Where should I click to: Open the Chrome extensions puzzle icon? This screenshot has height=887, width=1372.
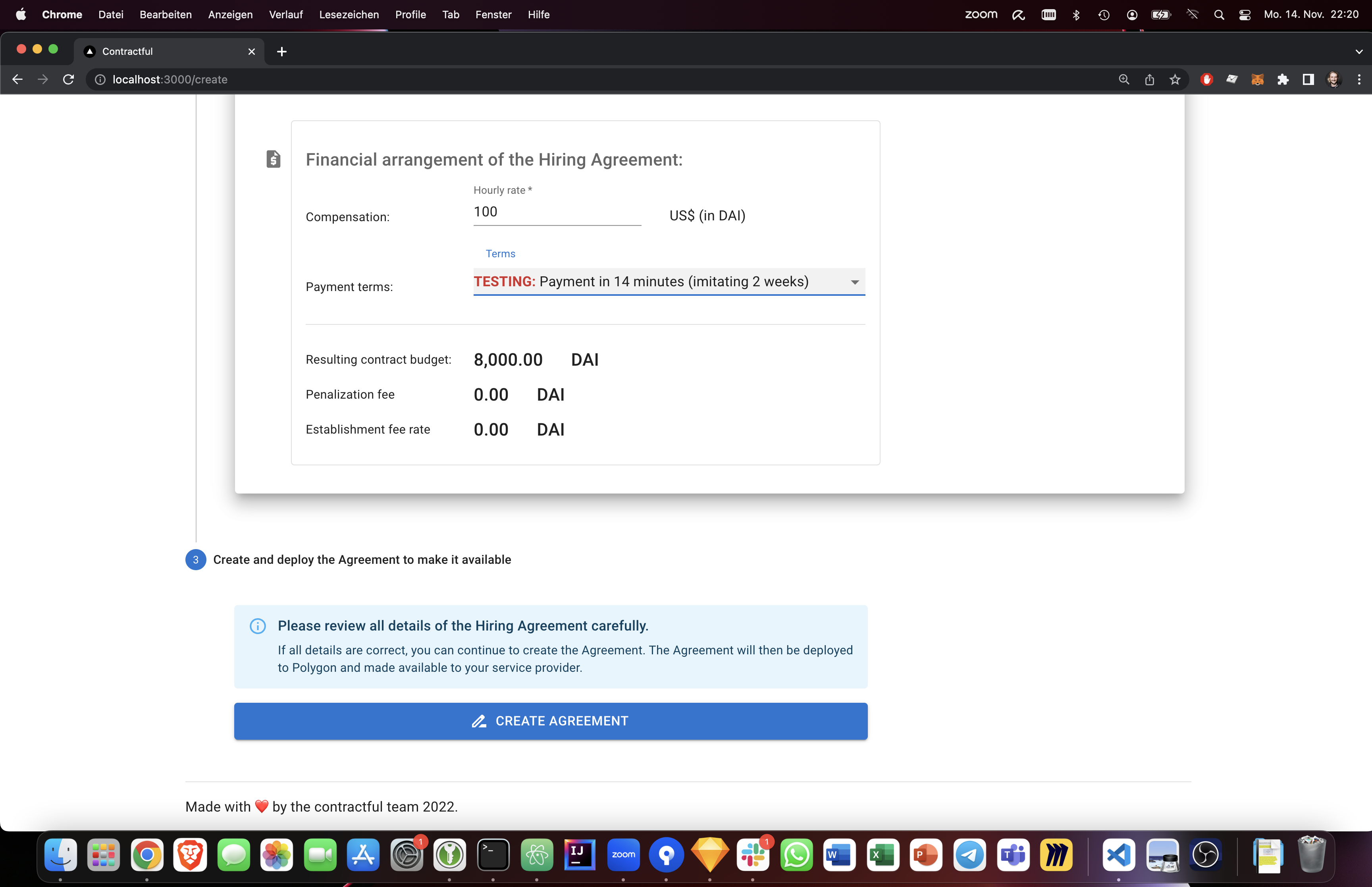coord(1283,79)
